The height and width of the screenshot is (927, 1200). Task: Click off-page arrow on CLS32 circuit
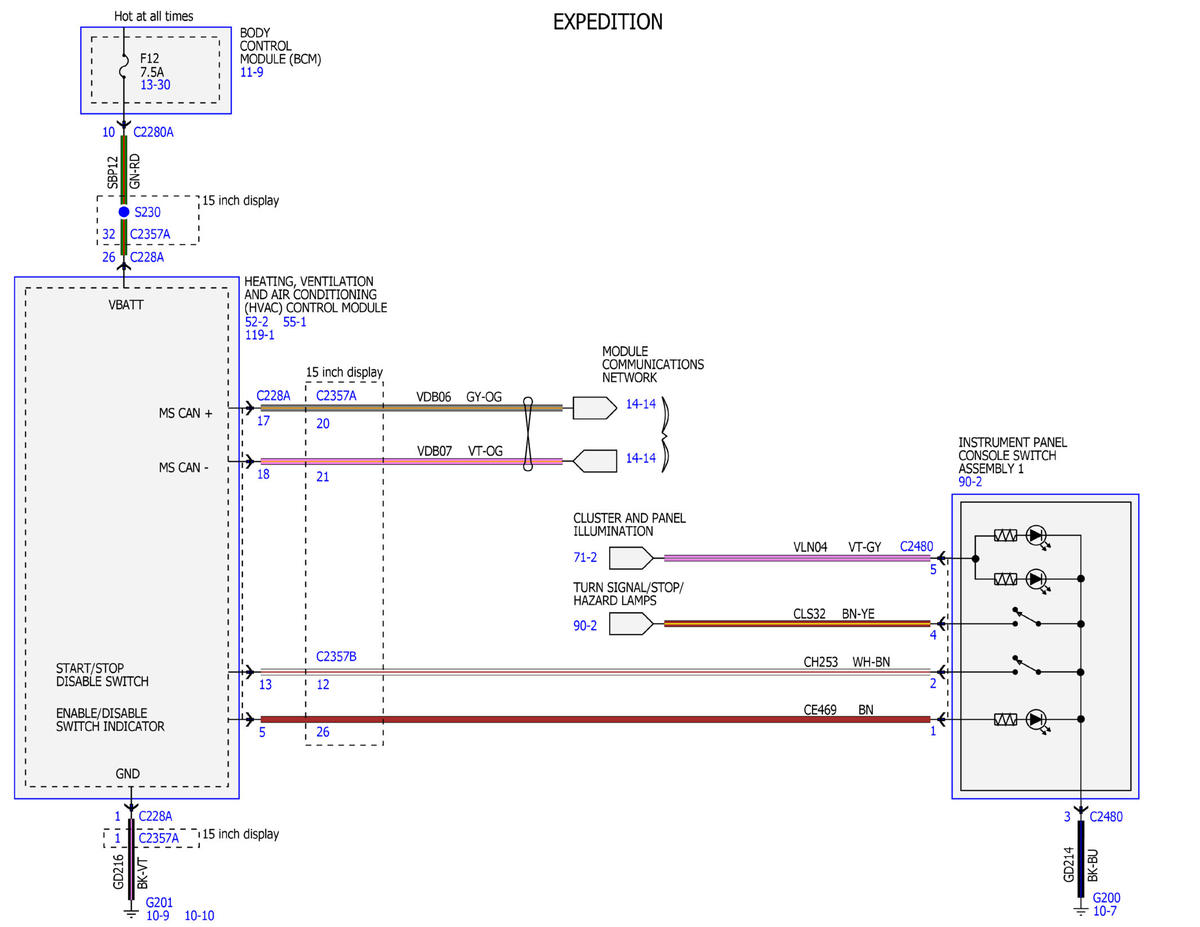pyautogui.click(x=630, y=624)
